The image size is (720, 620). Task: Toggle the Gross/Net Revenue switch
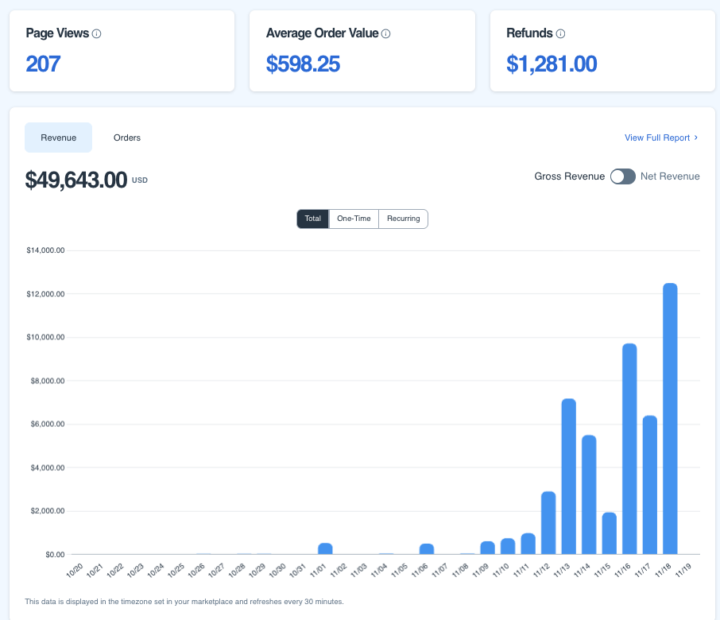tap(623, 176)
